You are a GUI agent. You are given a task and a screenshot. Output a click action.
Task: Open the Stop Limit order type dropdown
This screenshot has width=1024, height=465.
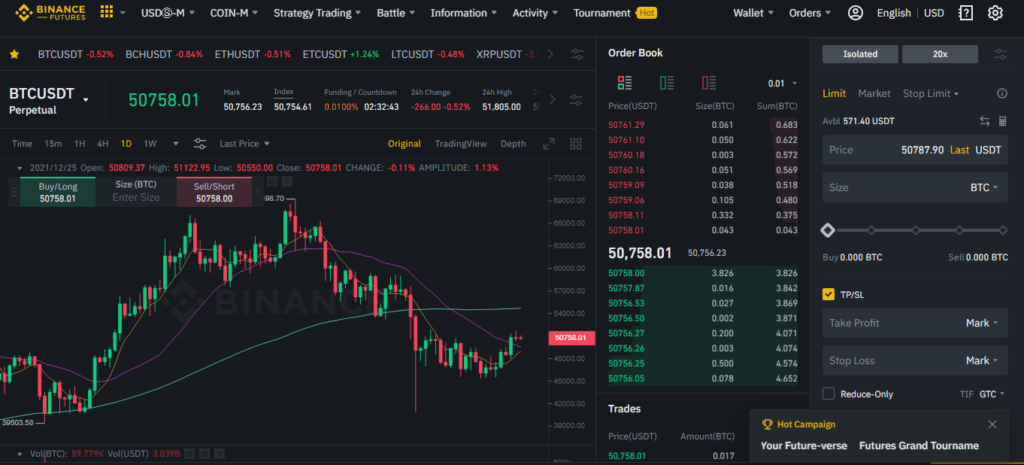point(931,93)
